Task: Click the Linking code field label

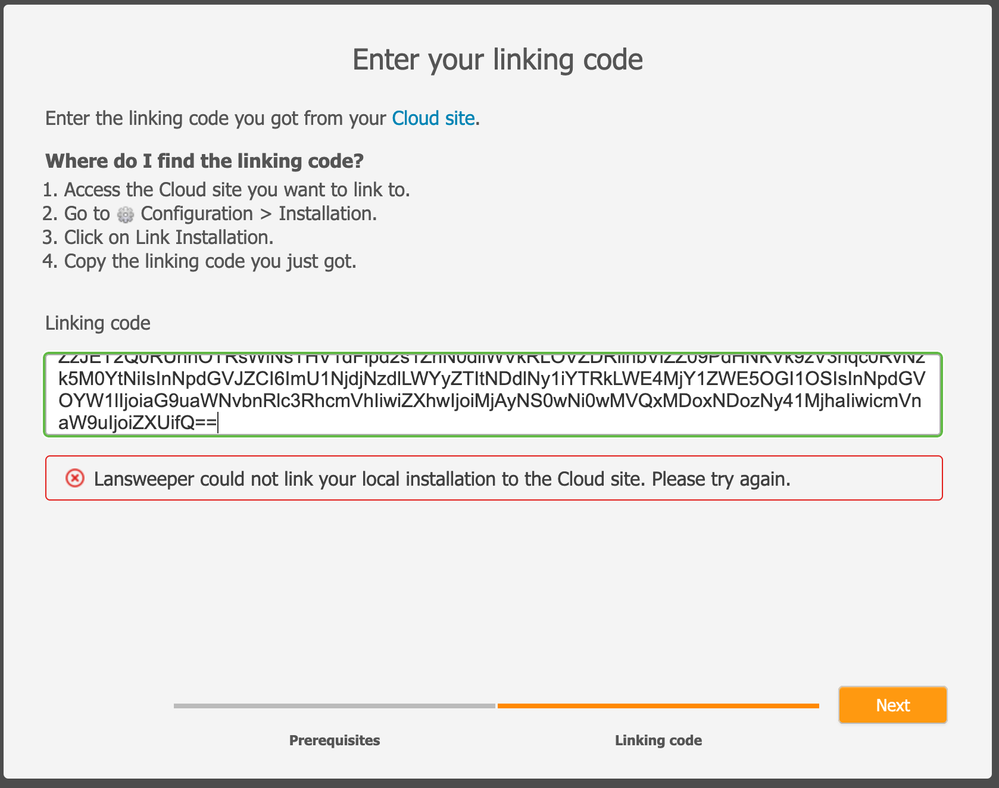Action: (97, 323)
